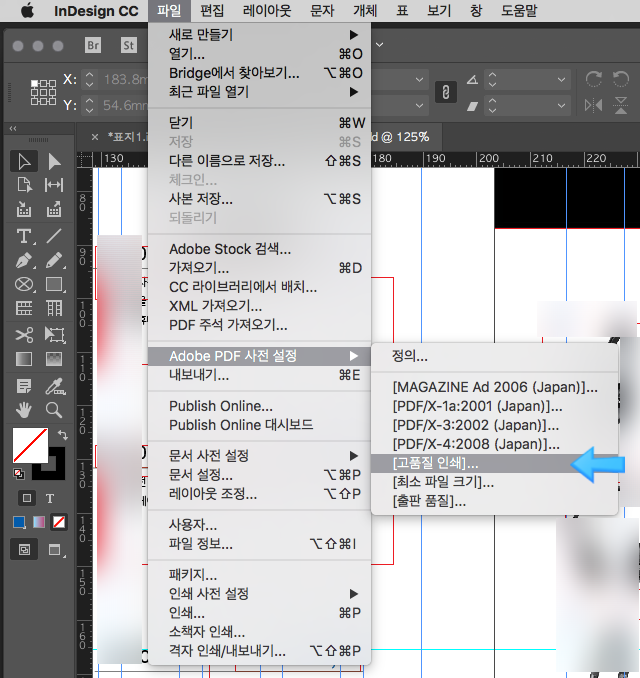Select the Gradient Feather tool

pos(54,359)
